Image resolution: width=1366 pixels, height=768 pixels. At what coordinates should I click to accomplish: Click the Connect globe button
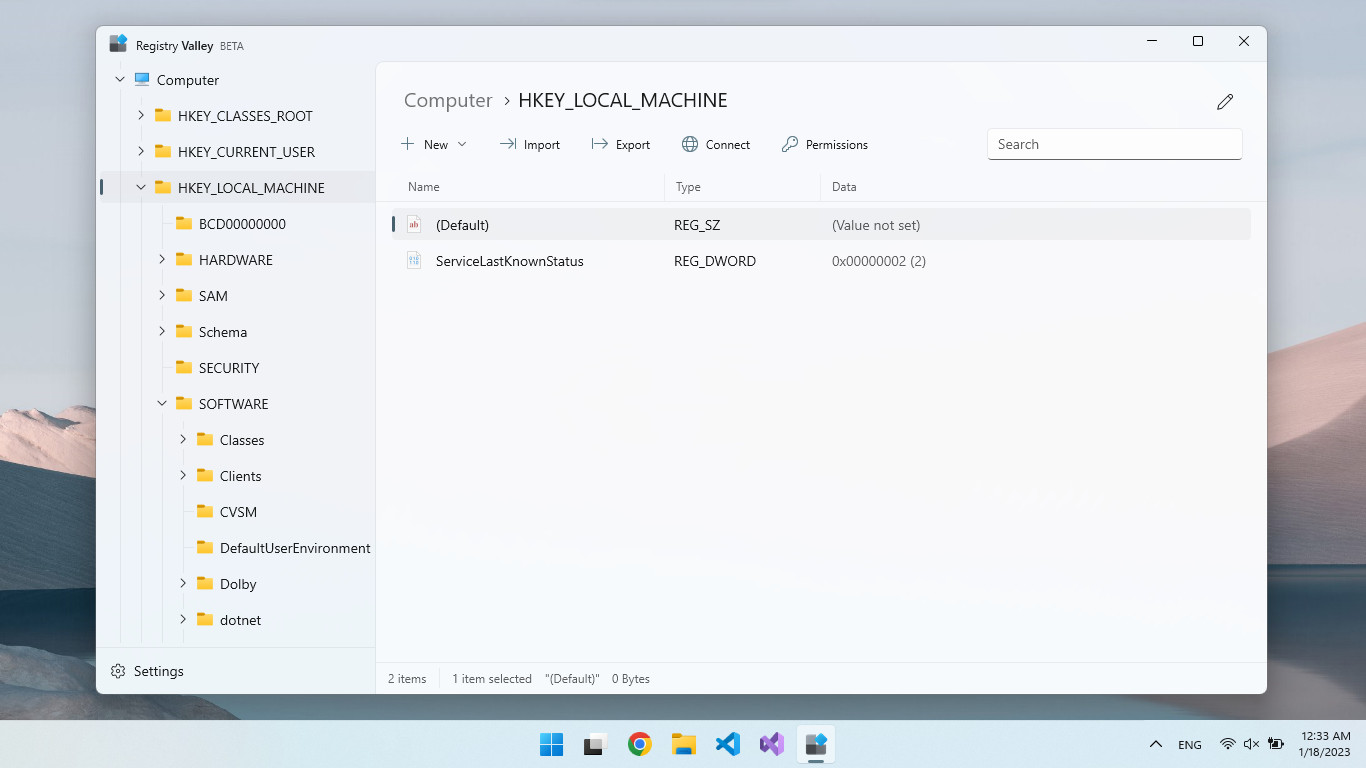tap(716, 145)
